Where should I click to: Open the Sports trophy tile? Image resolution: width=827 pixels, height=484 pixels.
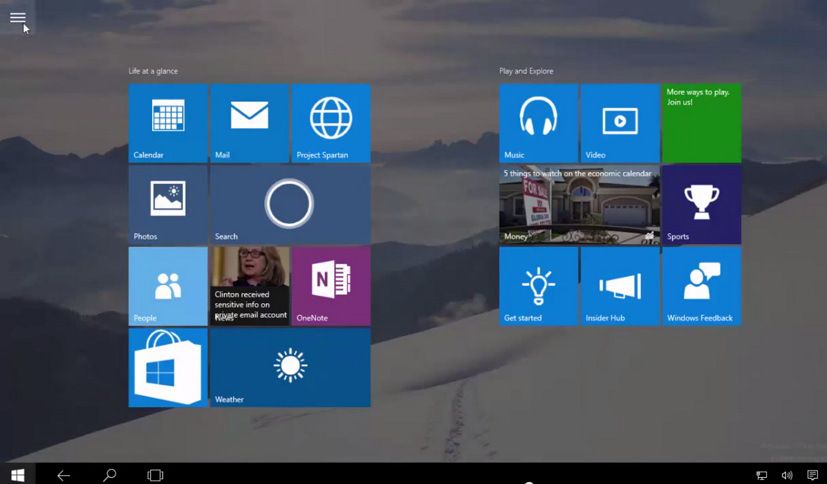(x=701, y=204)
